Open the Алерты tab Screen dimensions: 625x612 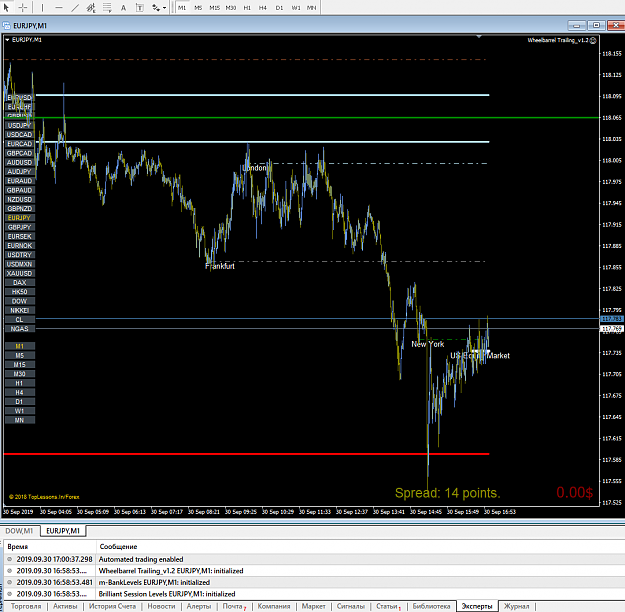point(199,606)
